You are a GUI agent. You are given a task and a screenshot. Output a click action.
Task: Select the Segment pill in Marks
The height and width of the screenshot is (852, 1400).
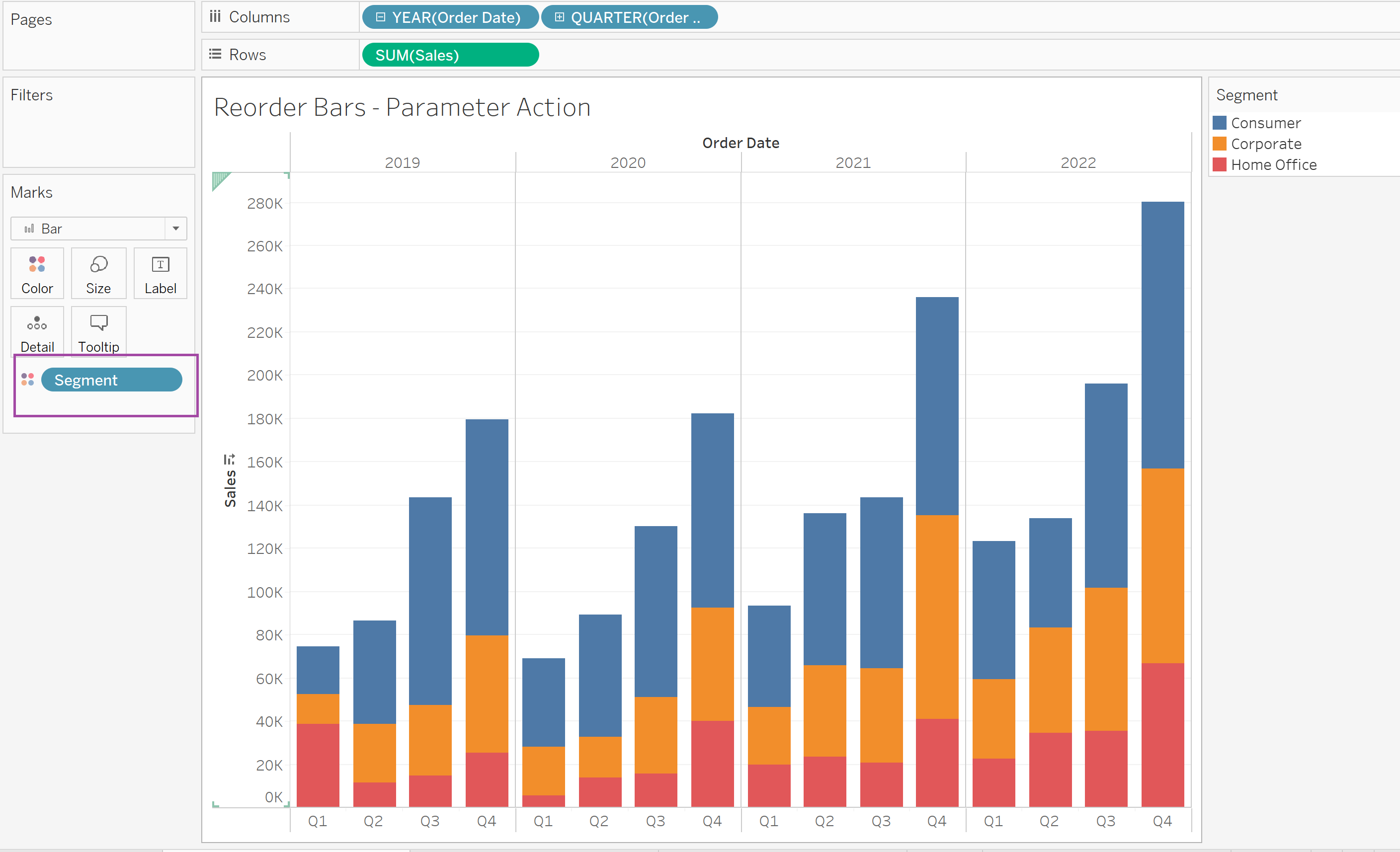[111, 380]
